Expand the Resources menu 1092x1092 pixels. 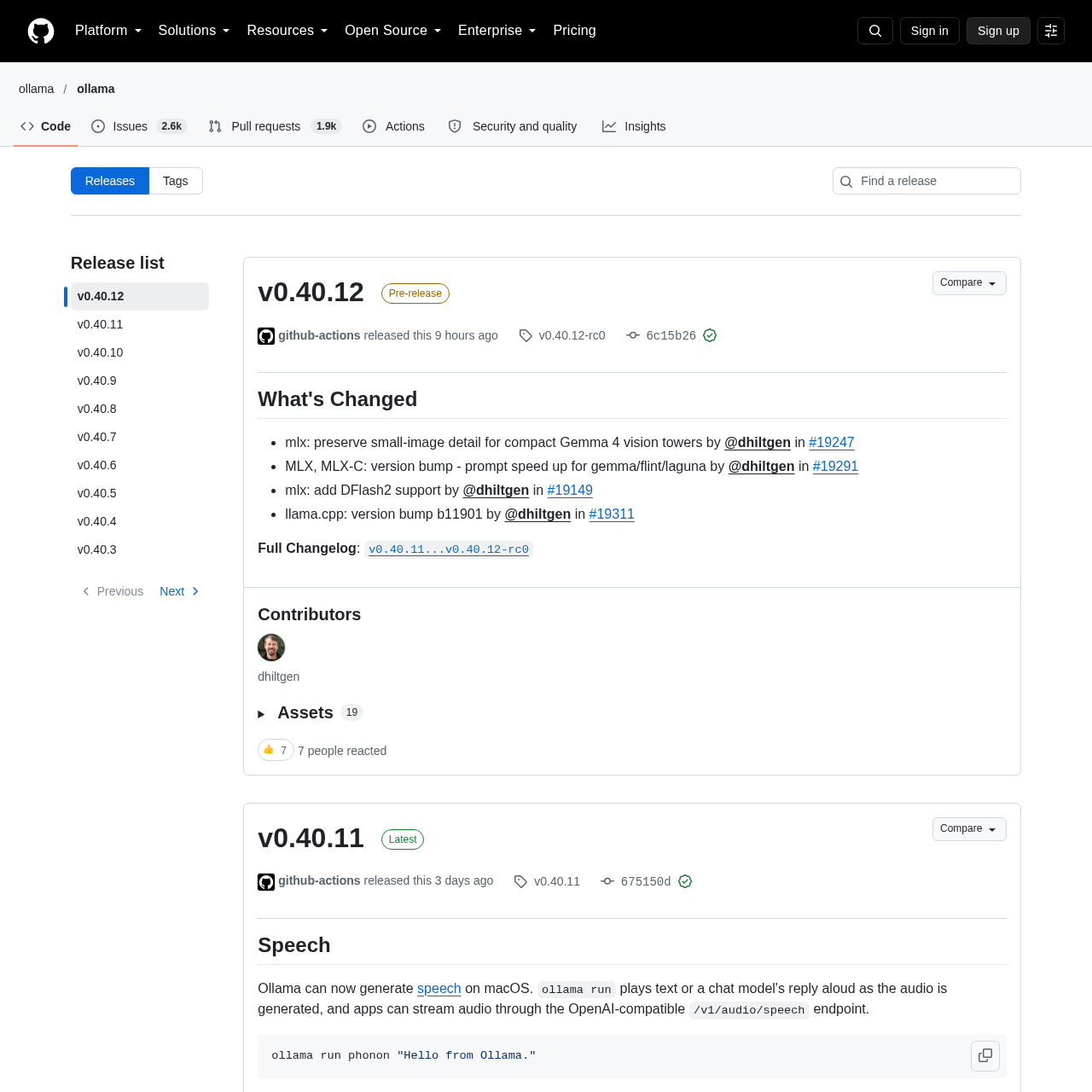coord(288,31)
